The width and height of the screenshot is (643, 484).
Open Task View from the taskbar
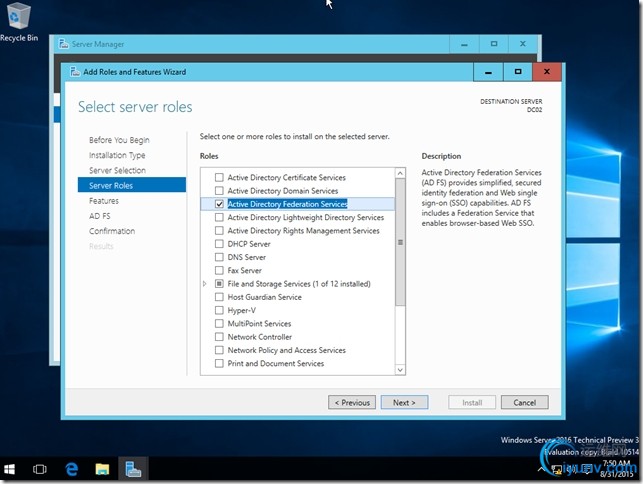click(40, 468)
